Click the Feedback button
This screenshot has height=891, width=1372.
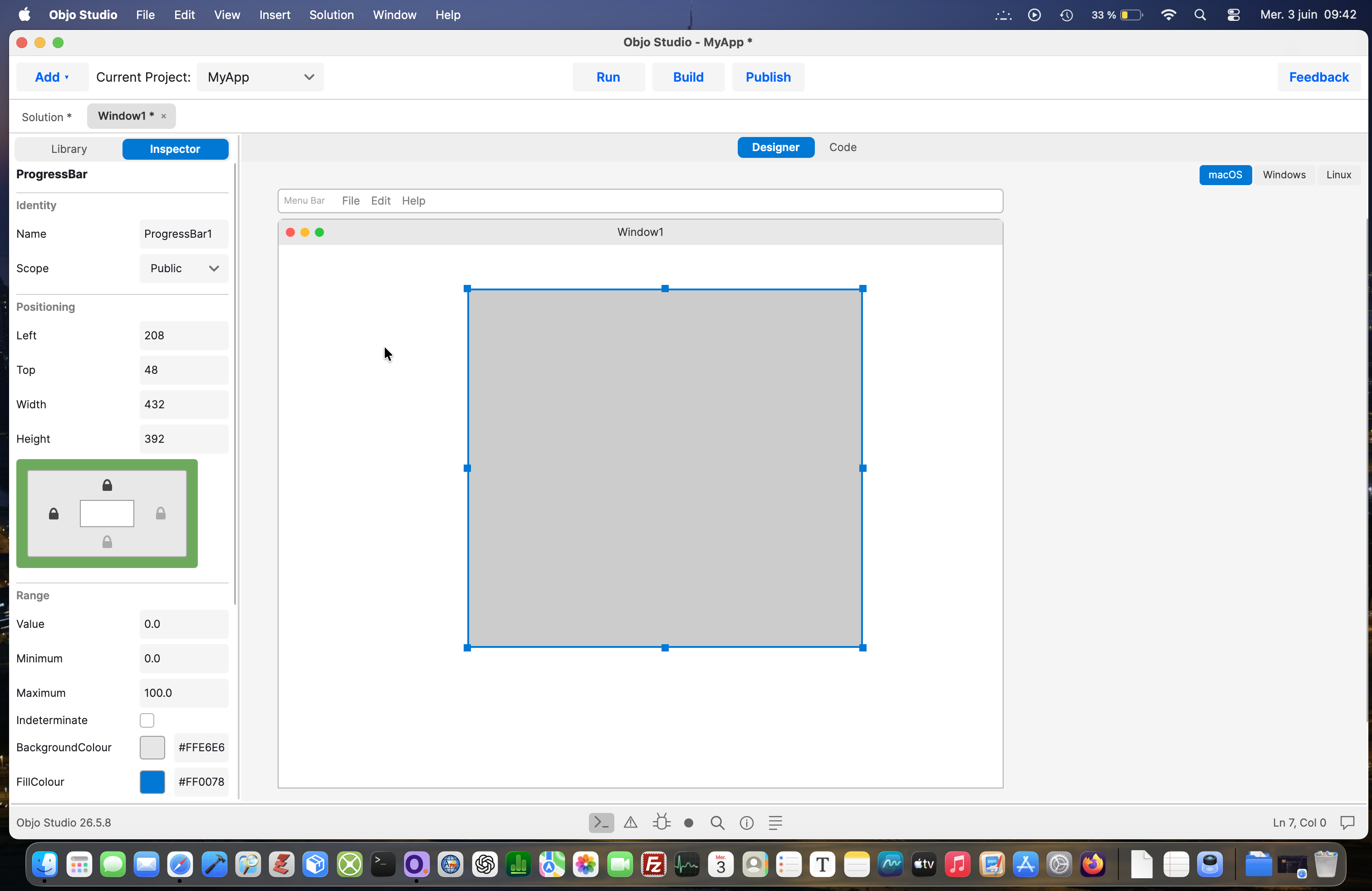coord(1319,77)
